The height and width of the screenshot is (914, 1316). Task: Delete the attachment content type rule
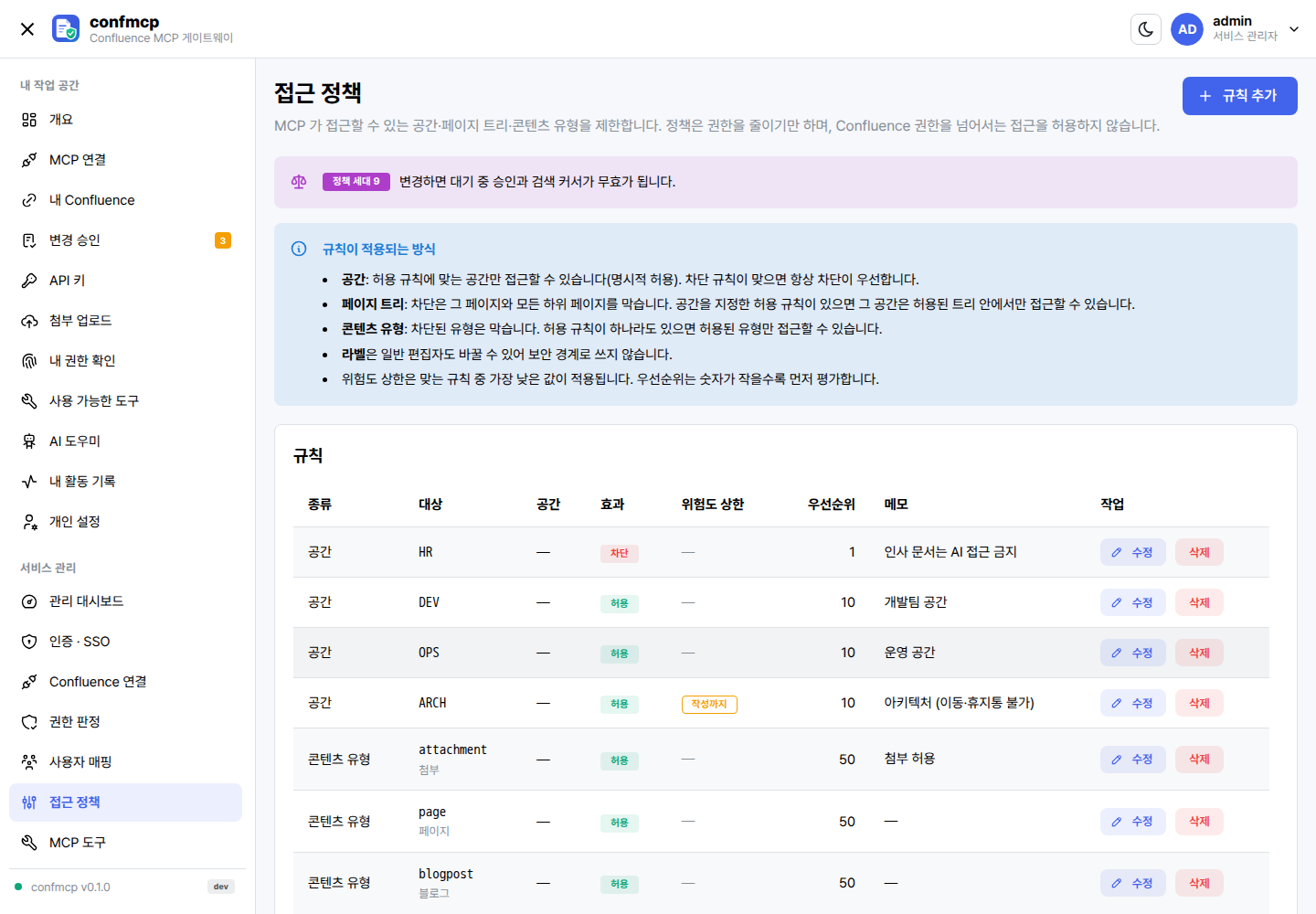click(x=1199, y=760)
